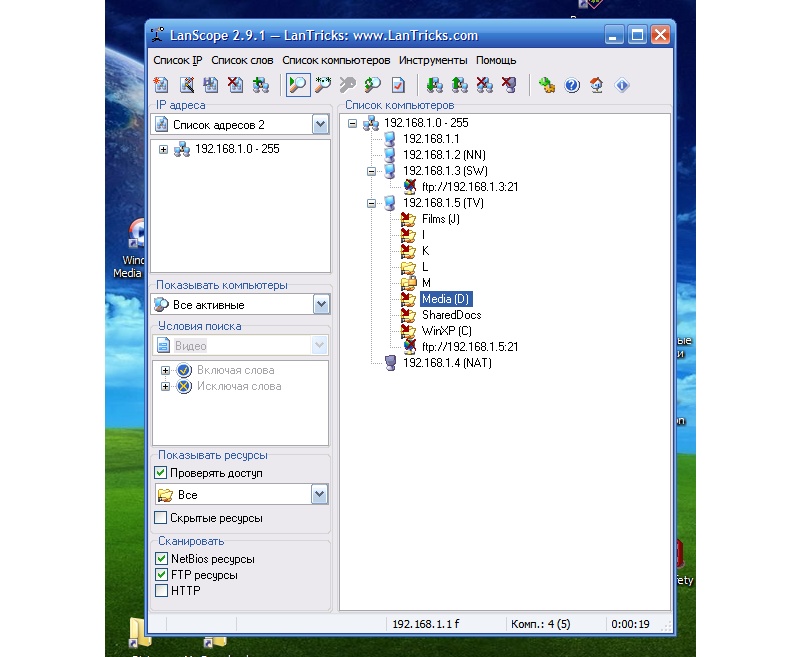Click the computer icon for 192.168.1.4 (NAT)
This screenshot has width=800, height=657.
[x=390, y=363]
